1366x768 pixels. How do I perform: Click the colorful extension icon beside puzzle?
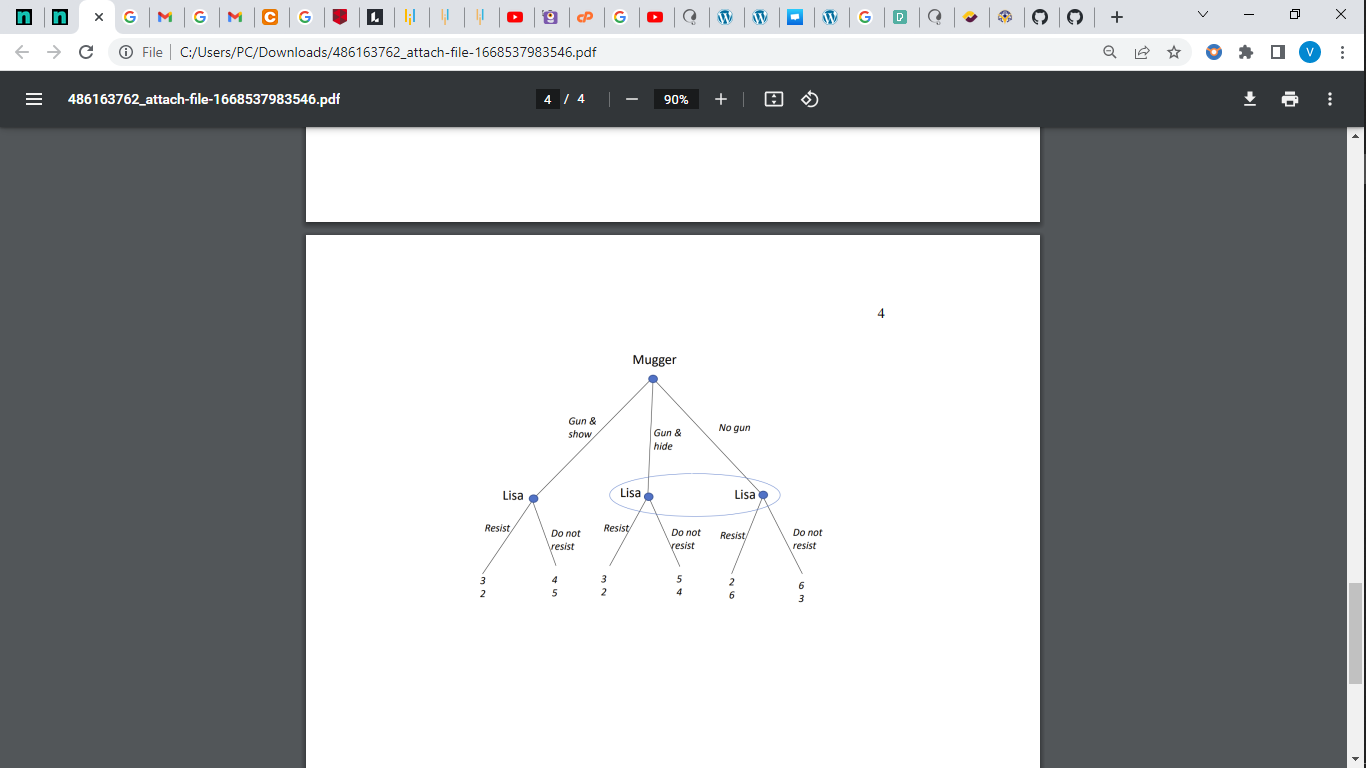pos(1214,52)
